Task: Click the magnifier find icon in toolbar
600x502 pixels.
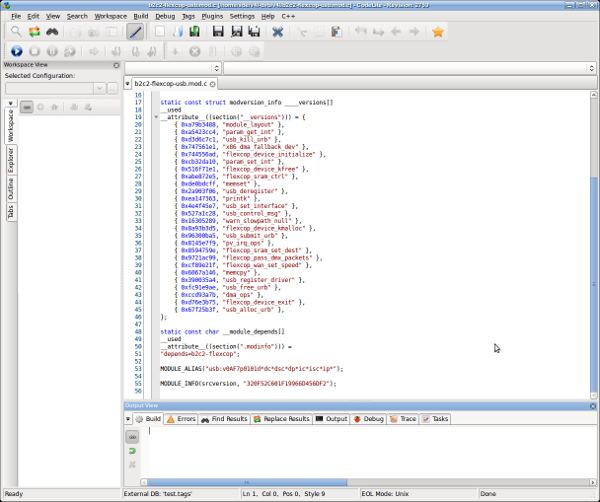Action: (x=16, y=32)
